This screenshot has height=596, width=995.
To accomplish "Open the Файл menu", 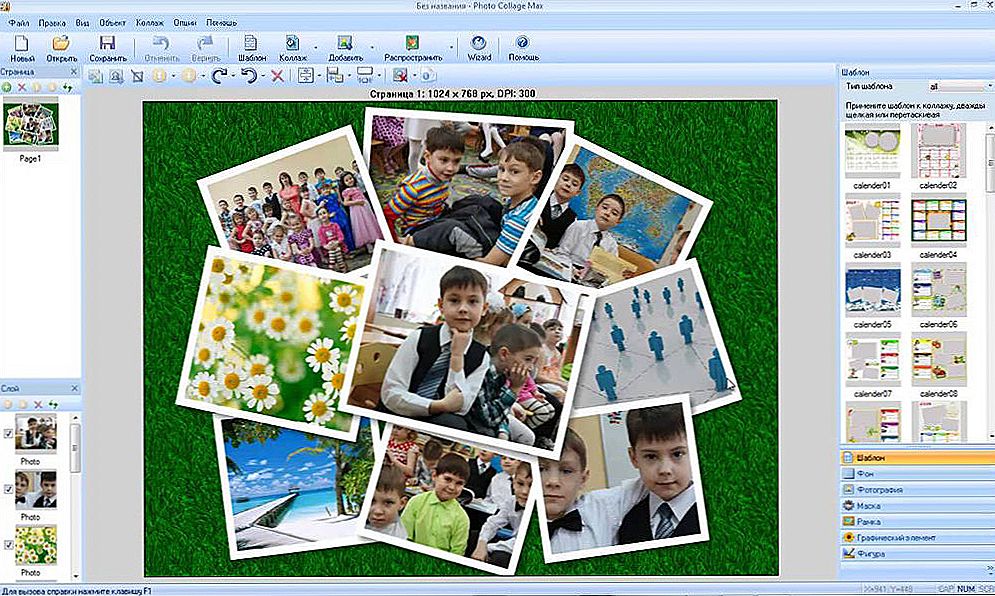I will pyautogui.click(x=18, y=22).
